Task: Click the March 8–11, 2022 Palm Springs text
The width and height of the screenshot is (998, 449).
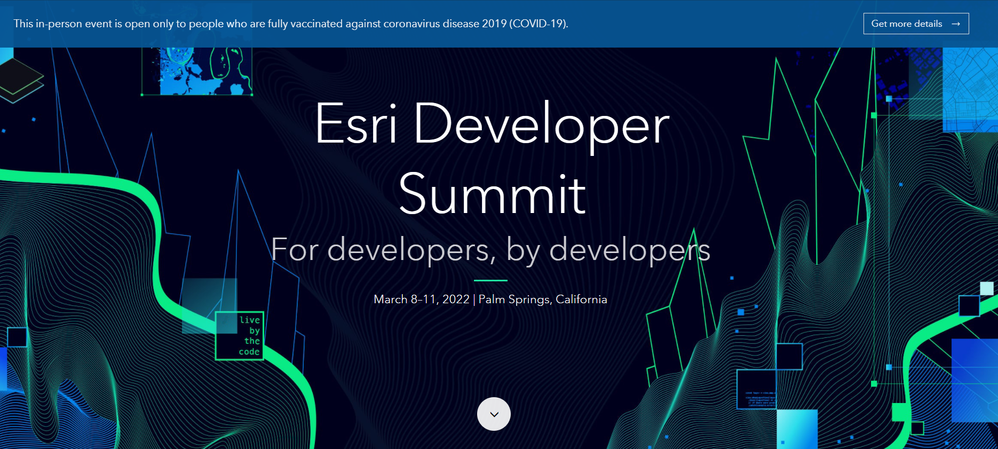Action: (x=491, y=299)
